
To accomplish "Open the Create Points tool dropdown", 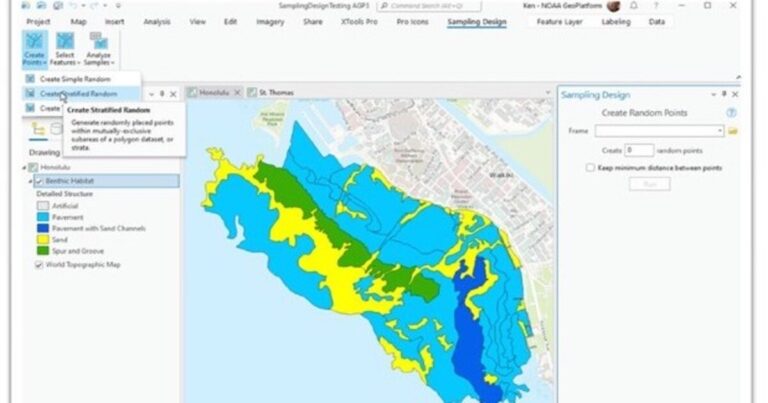I will coord(34,49).
